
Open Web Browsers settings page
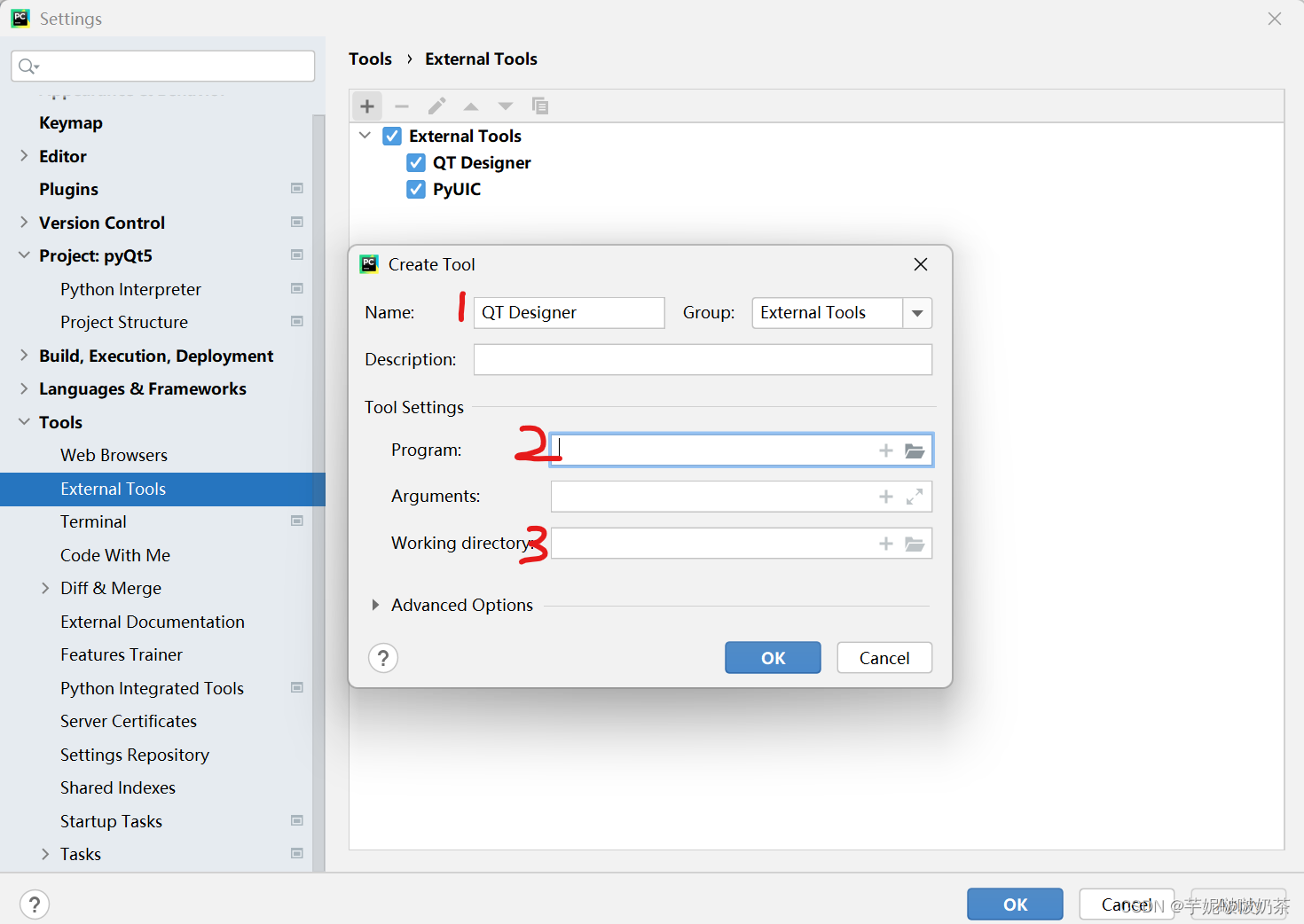(x=114, y=455)
